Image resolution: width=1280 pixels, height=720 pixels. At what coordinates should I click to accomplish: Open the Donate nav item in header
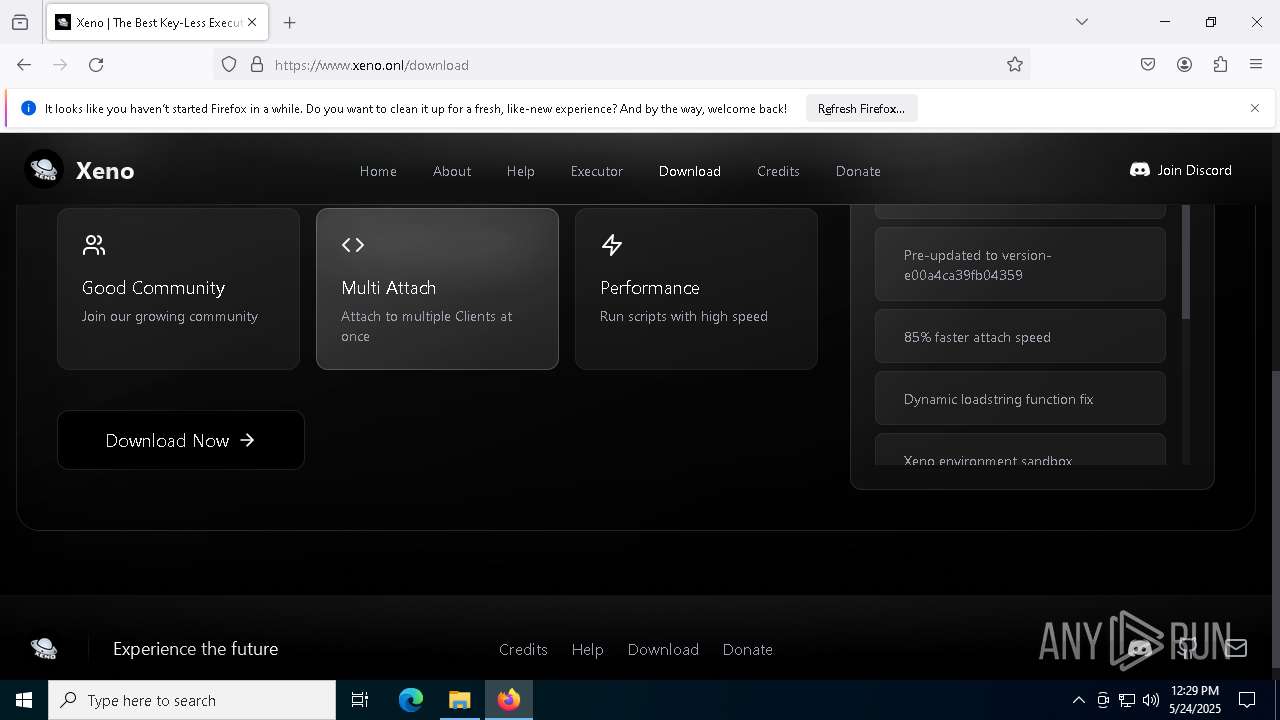click(858, 171)
